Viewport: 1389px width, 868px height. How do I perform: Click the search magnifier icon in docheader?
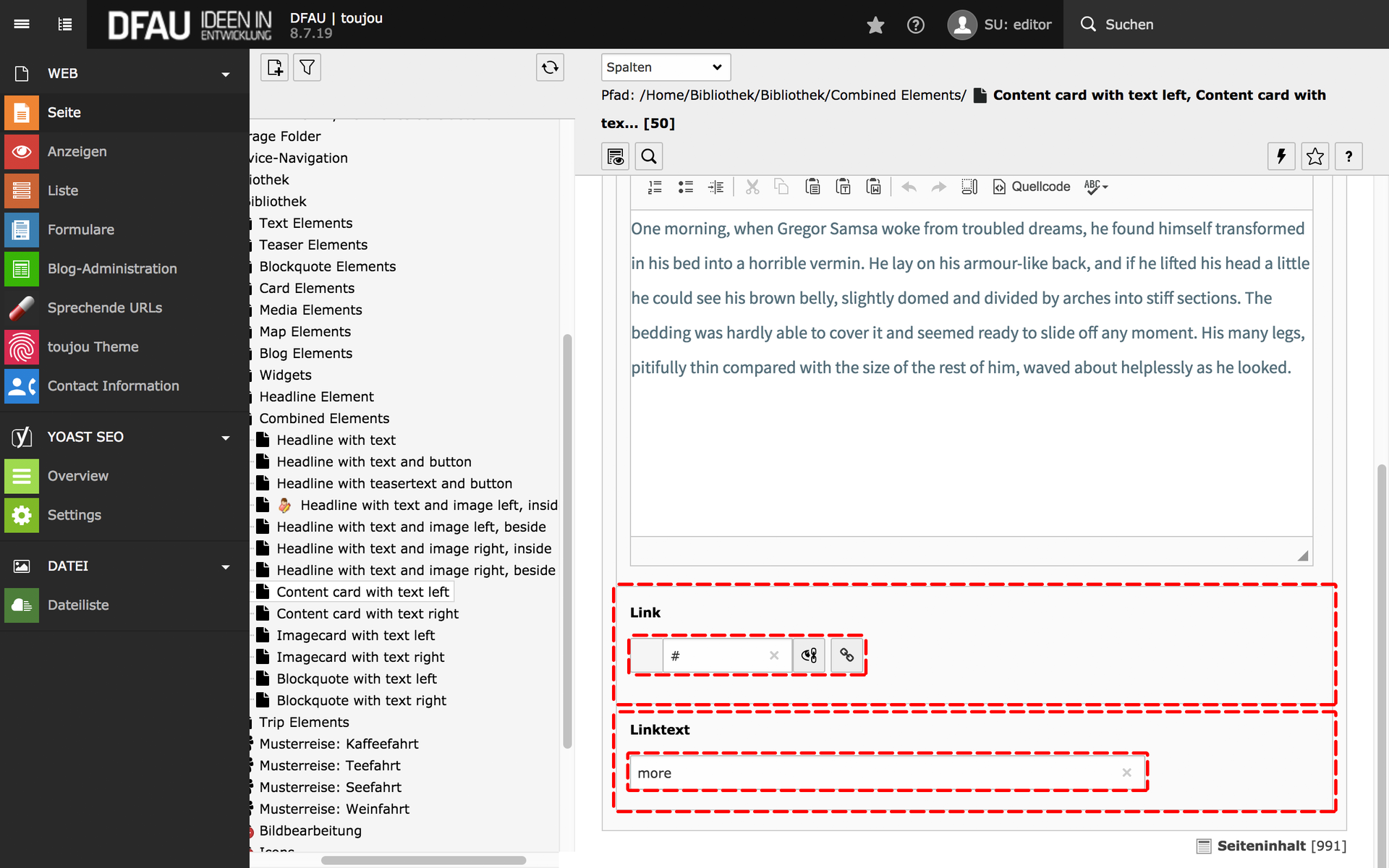[649, 156]
